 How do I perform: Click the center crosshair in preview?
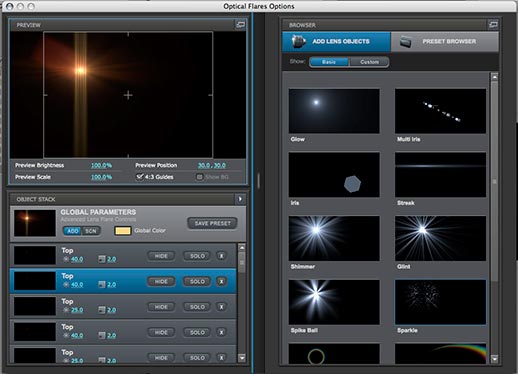pyautogui.click(x=128, y=95)
